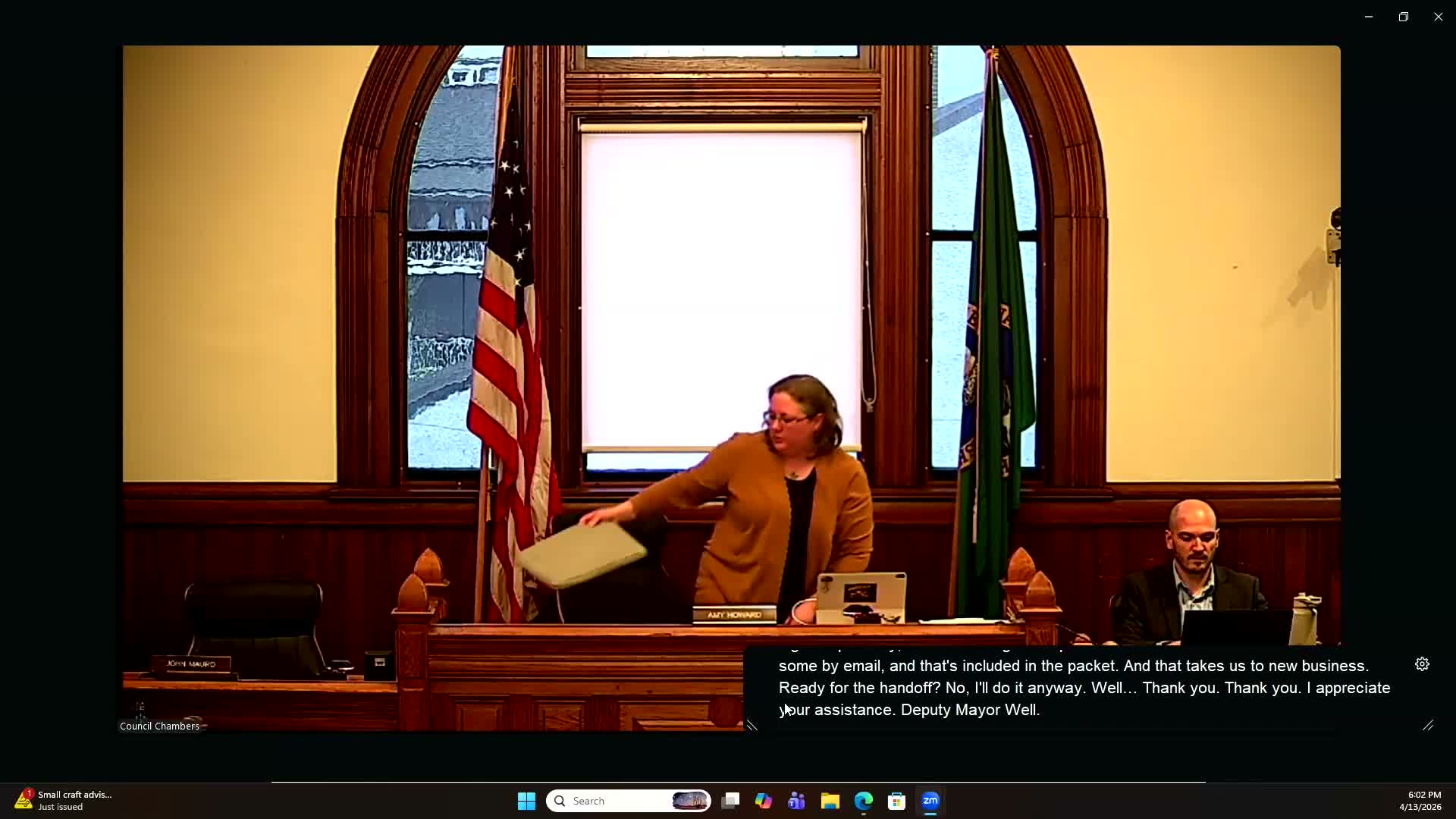This screenshot has width=1456, height=819.
Task: Click the caption box bottom-right resize handle
Action: pos(1428,726)
